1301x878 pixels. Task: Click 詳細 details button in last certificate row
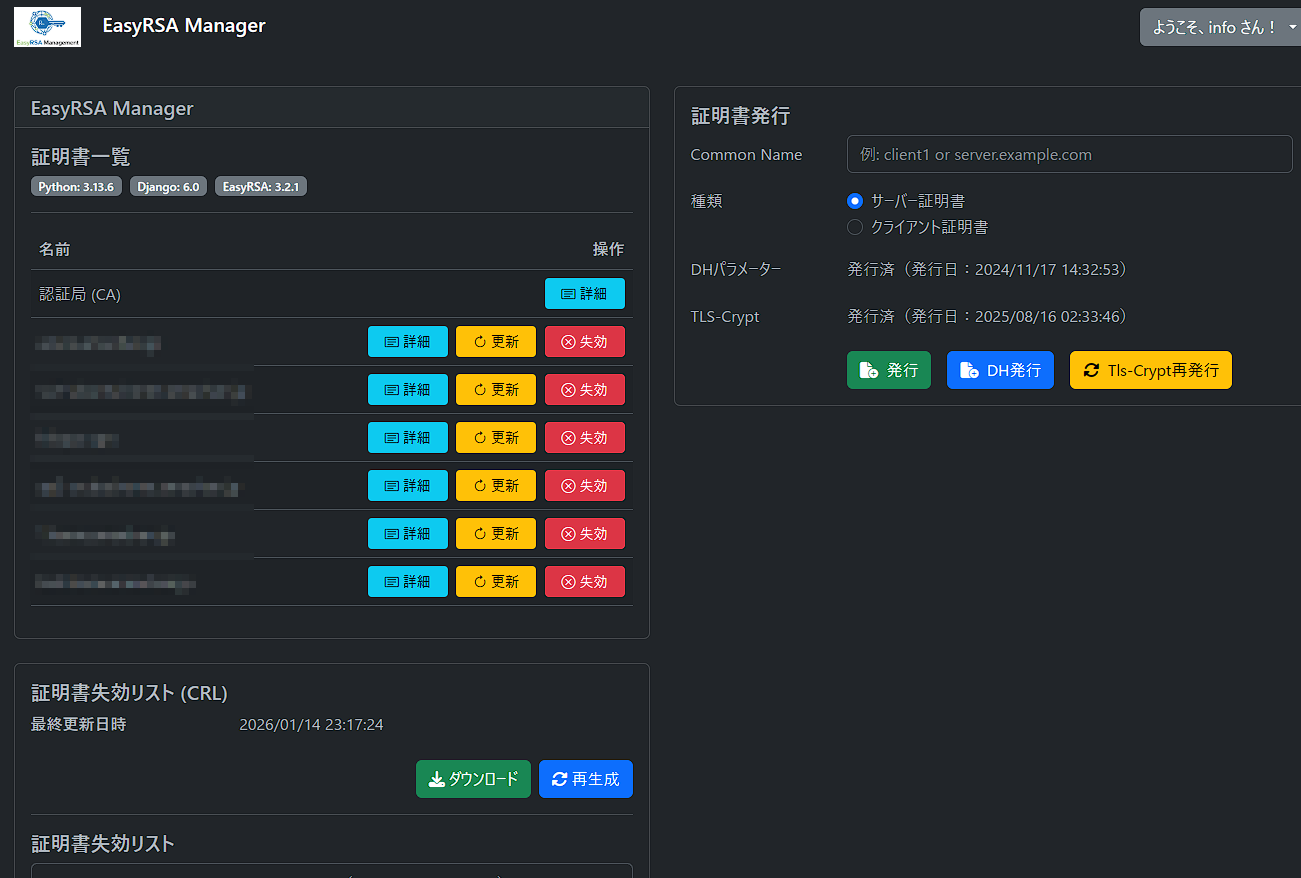[407, 582]
